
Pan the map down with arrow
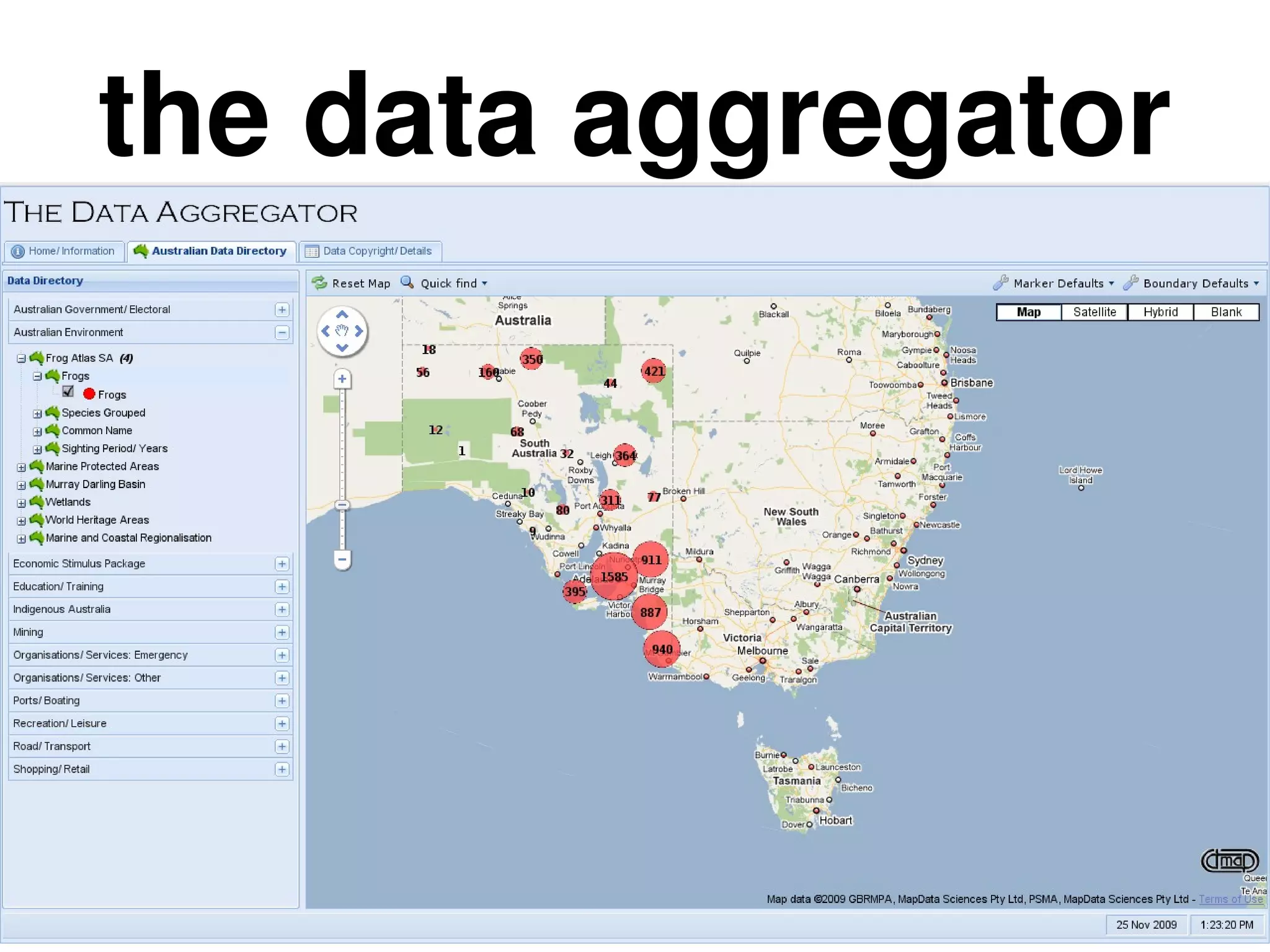tap(342, 347)
